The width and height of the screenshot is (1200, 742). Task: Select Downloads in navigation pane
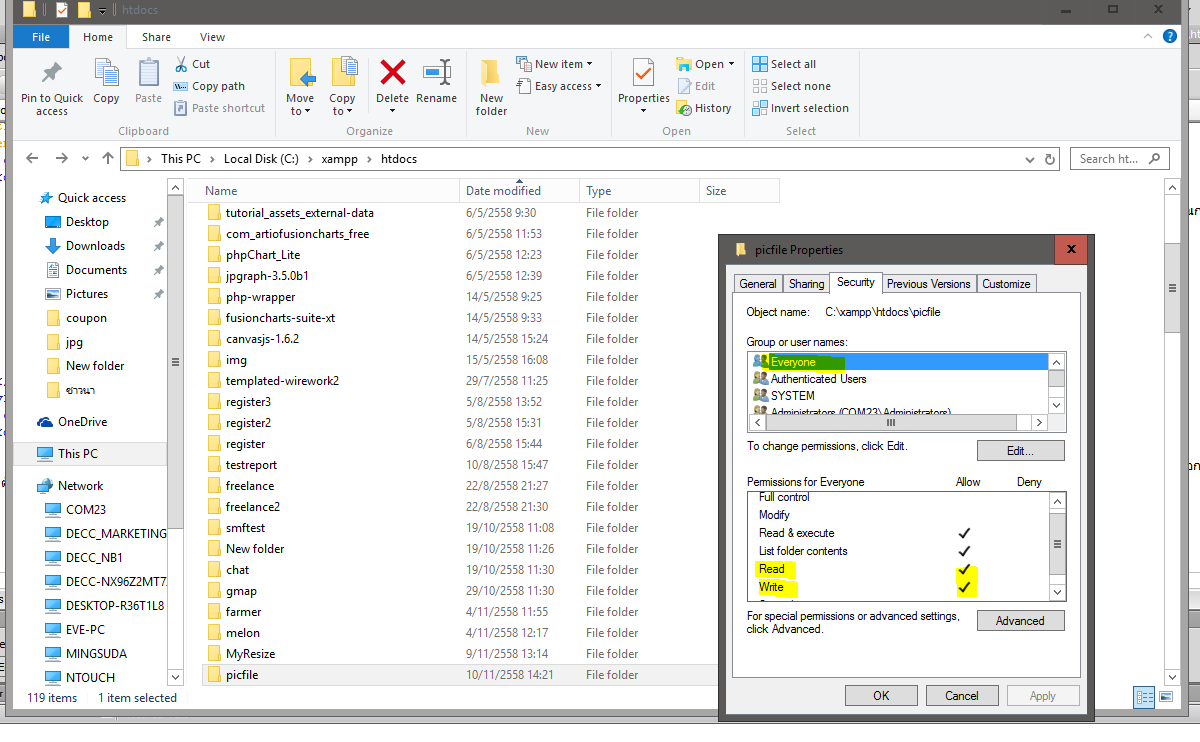[95, 246]
